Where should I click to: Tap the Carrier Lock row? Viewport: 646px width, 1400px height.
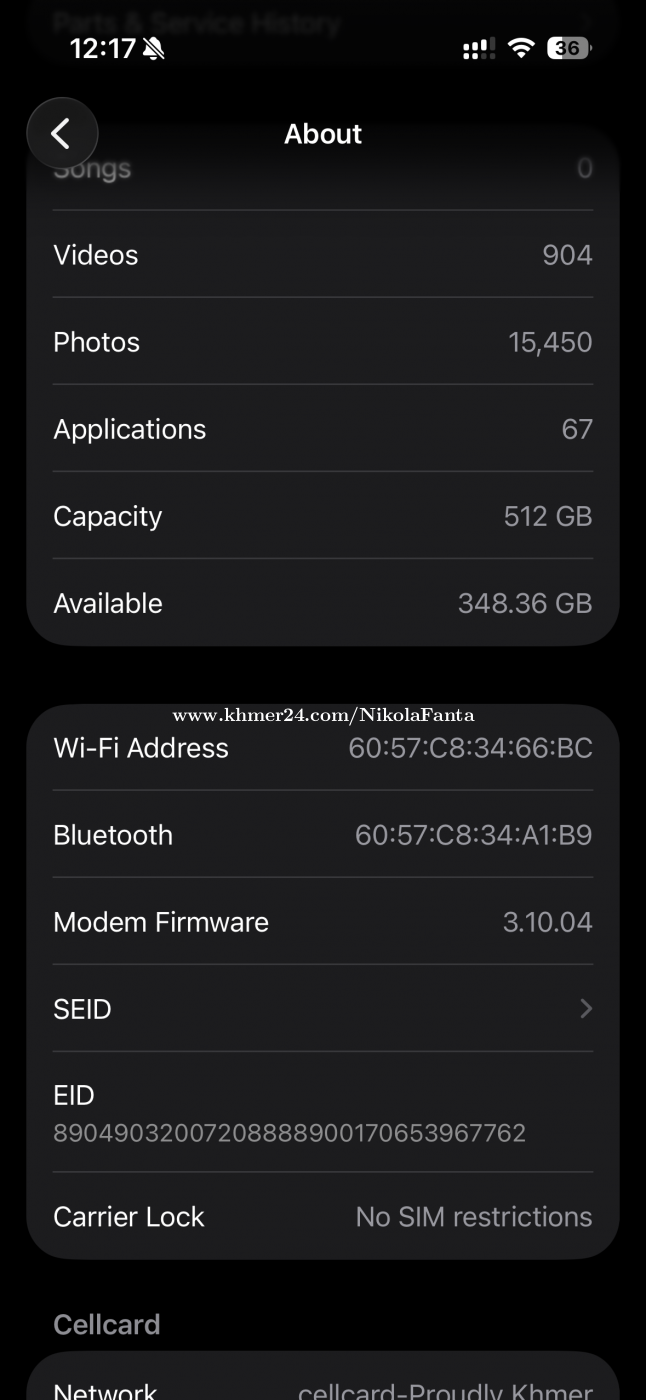pos(322,1217)
